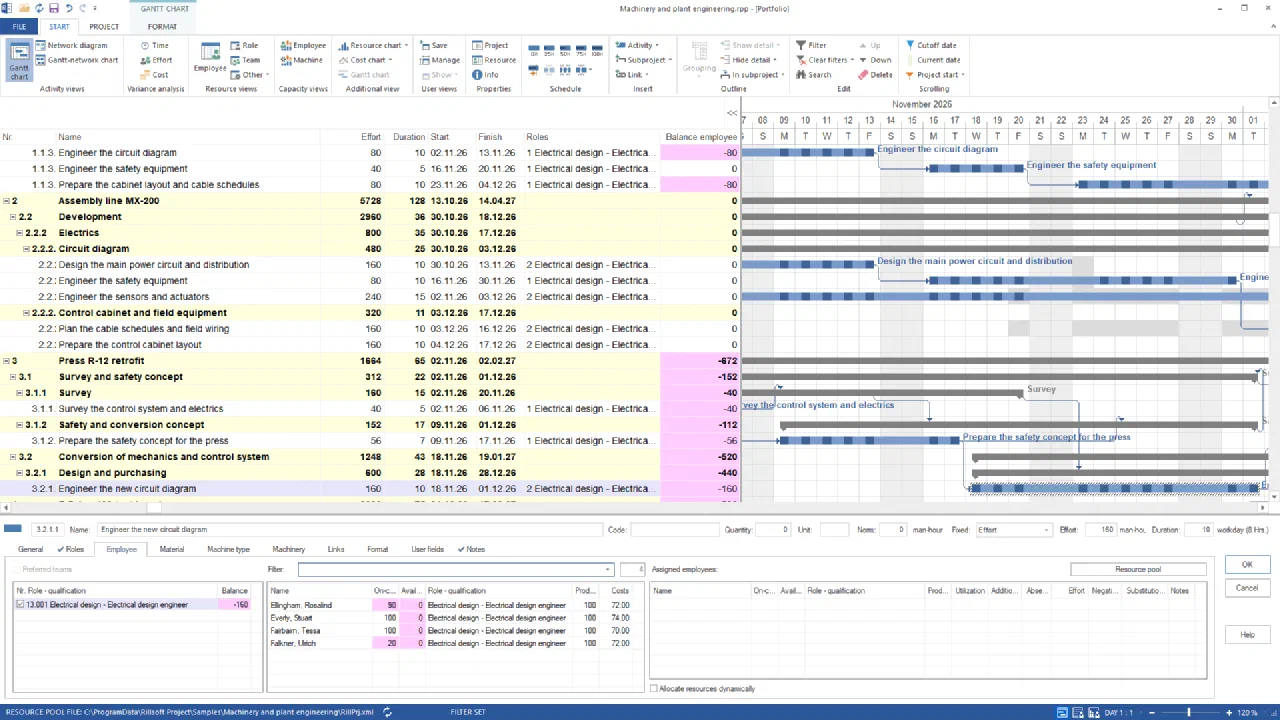Screen dimensions: 1280x720
Task: Click the activity Name input field
Action: pos(350,530)
